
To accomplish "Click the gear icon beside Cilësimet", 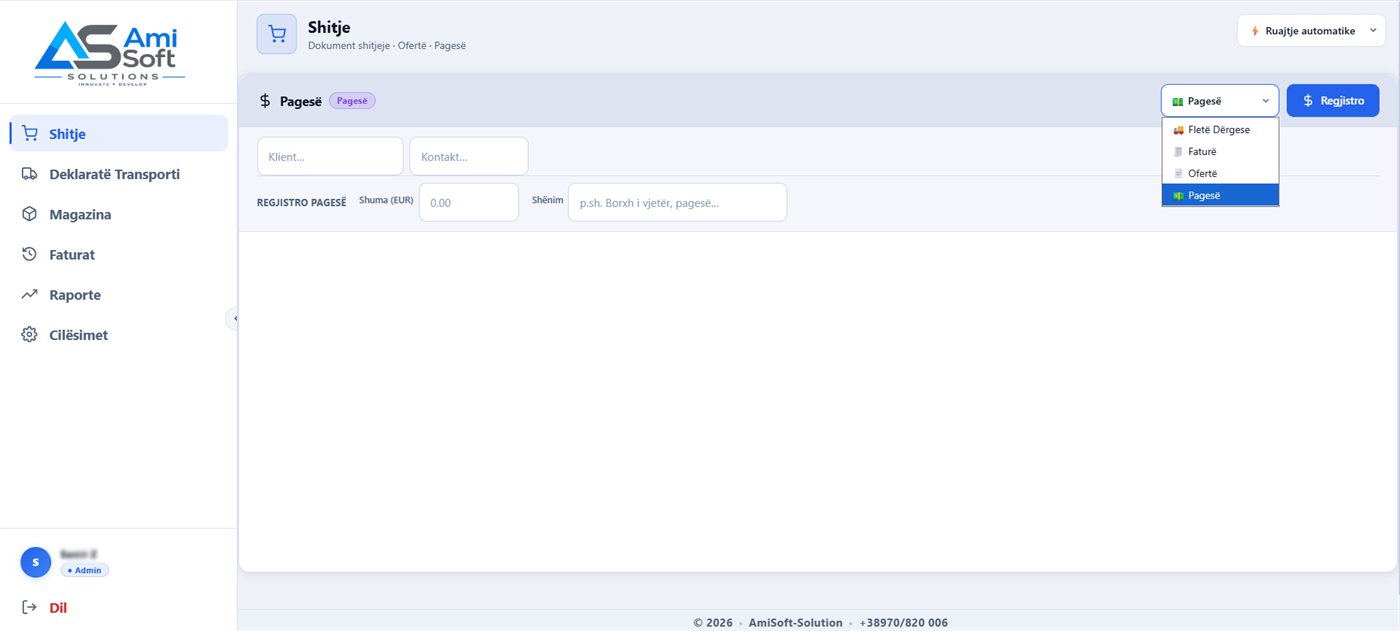I will tap(30, 335).
